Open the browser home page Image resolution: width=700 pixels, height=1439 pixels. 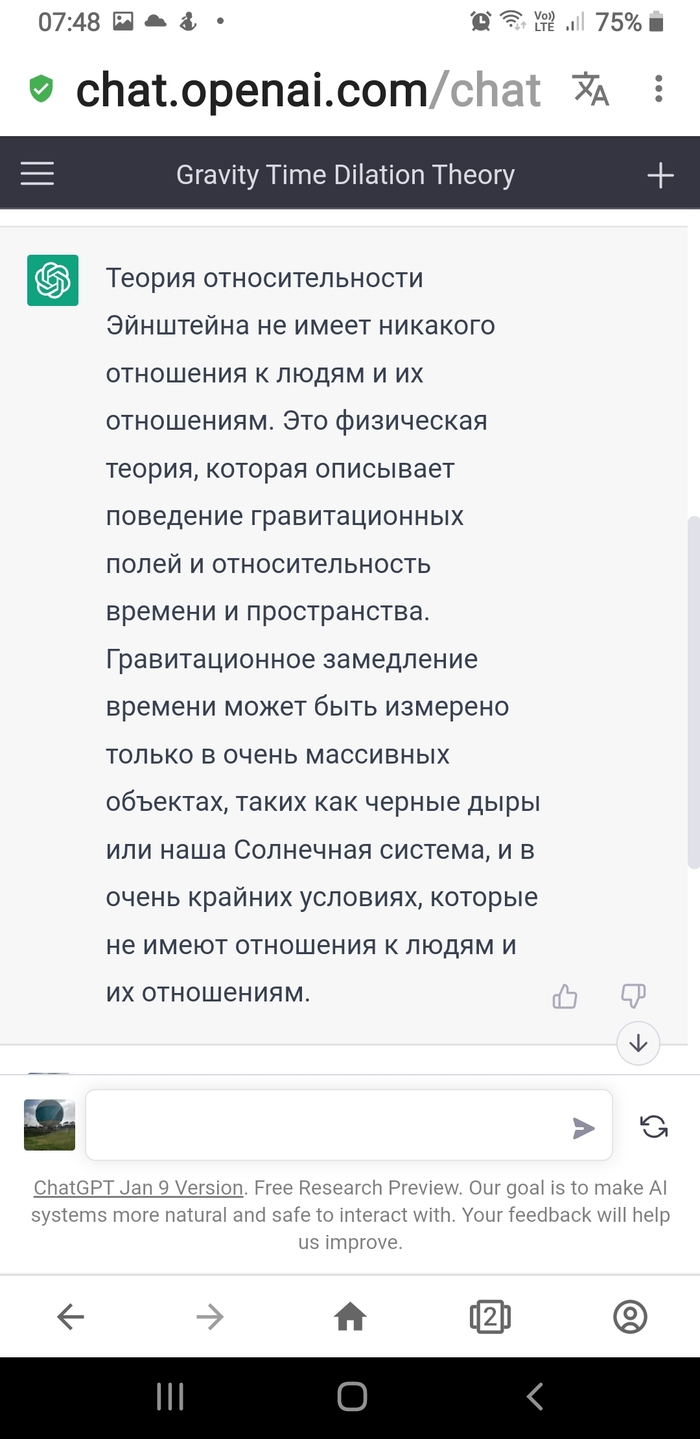(x=350, y=1317)
